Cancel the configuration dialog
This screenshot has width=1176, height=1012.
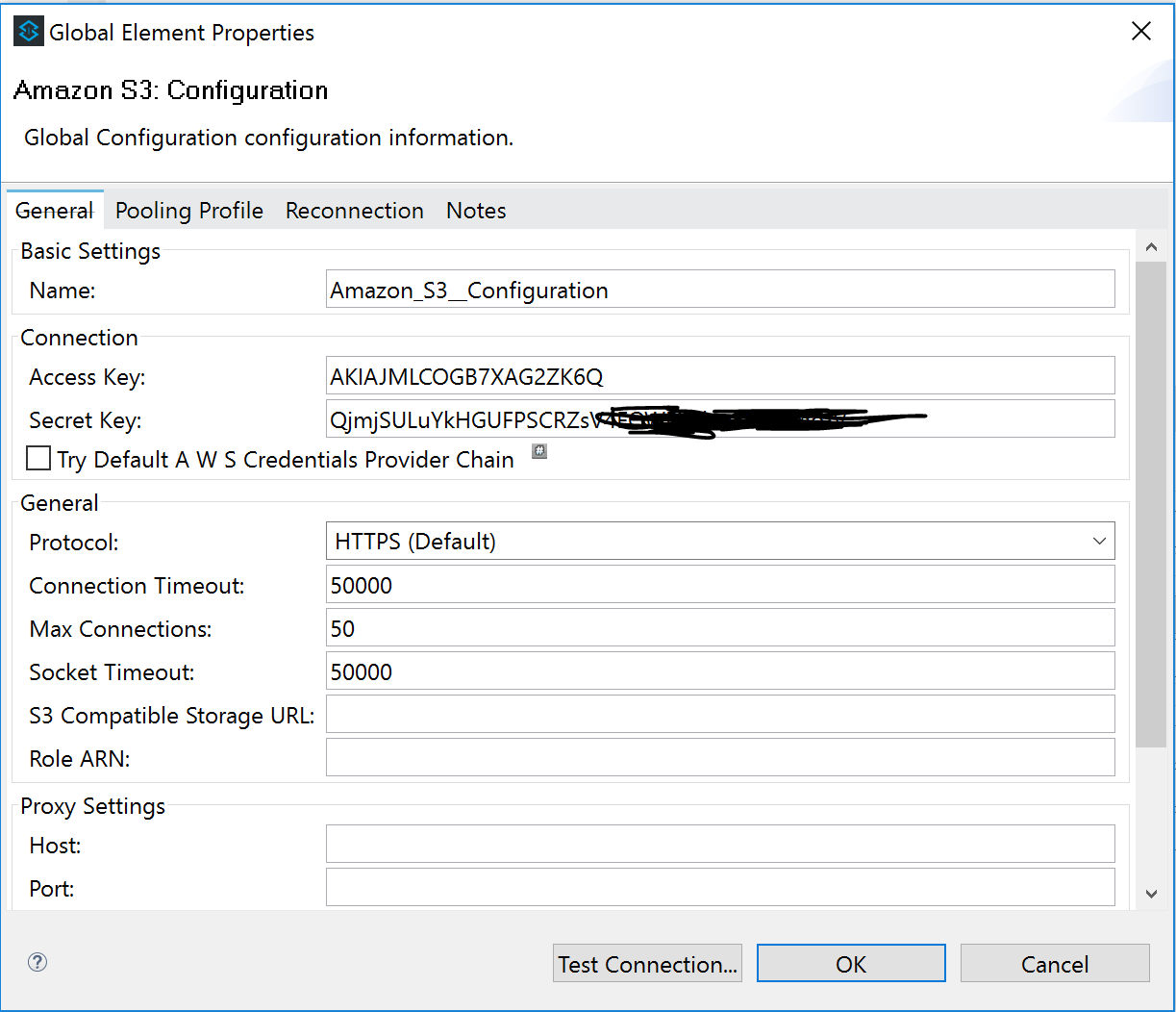tap(1054, 964)
